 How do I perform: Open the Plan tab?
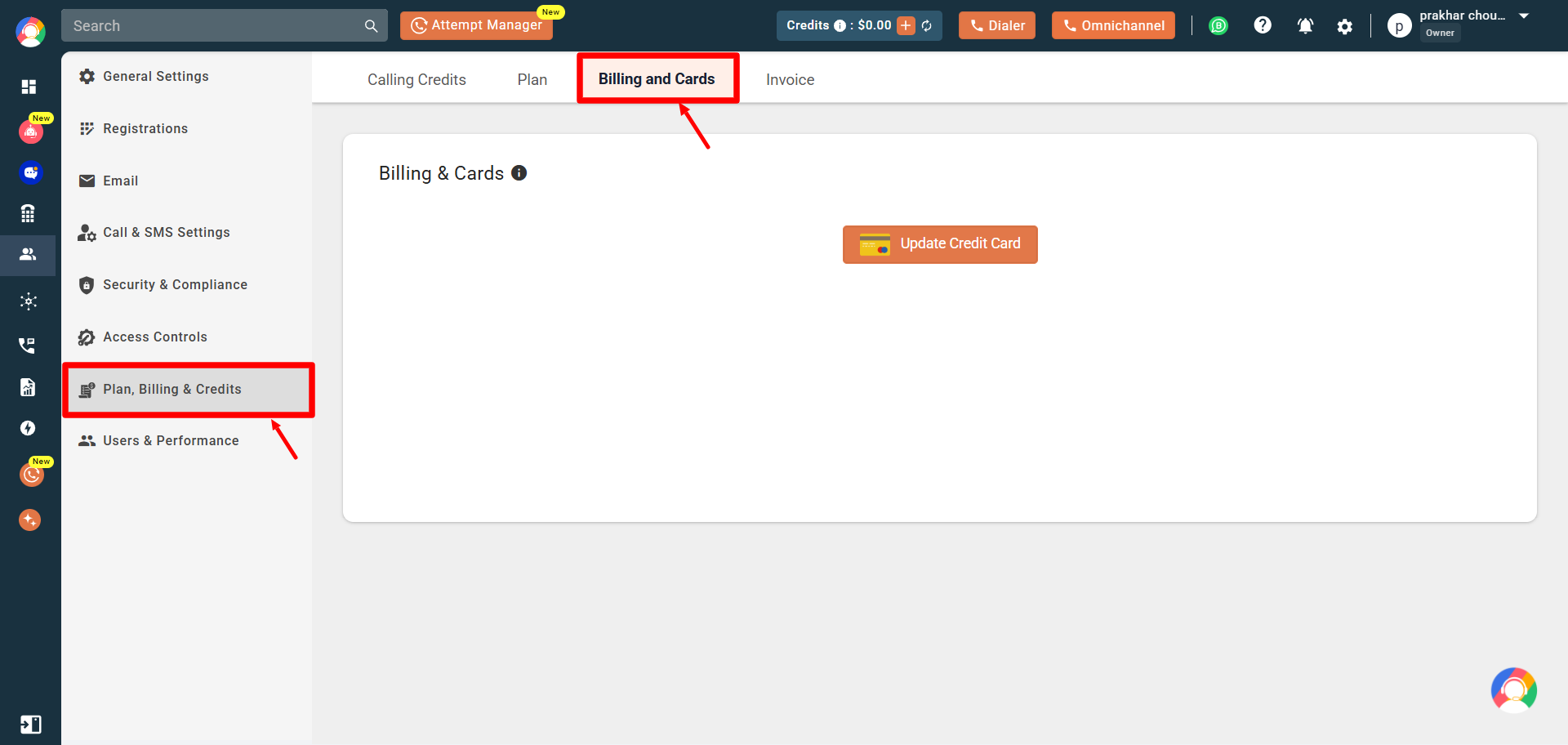(532, 79)
